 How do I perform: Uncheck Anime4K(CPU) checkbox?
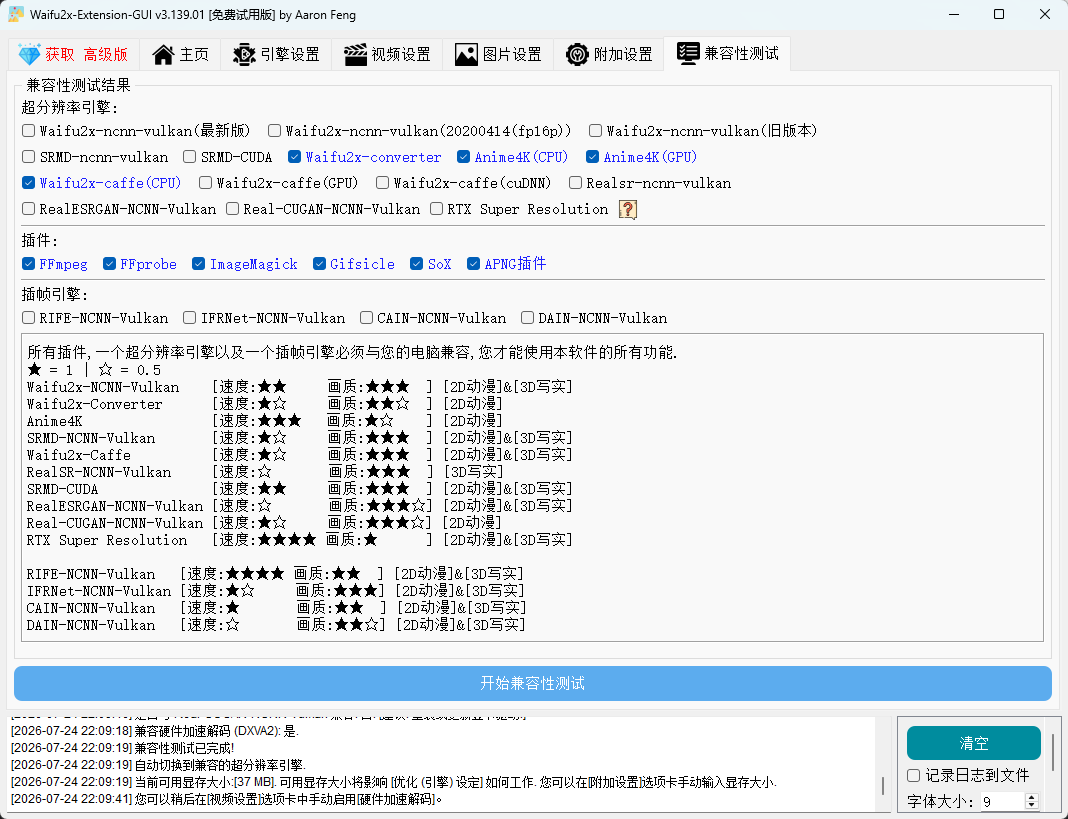pos(463,157)
